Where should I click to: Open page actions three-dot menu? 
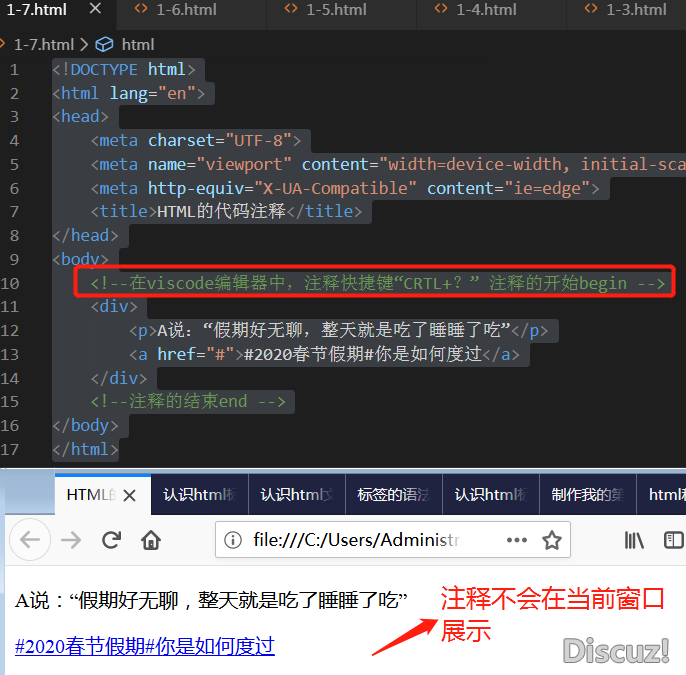click(517, 540)
